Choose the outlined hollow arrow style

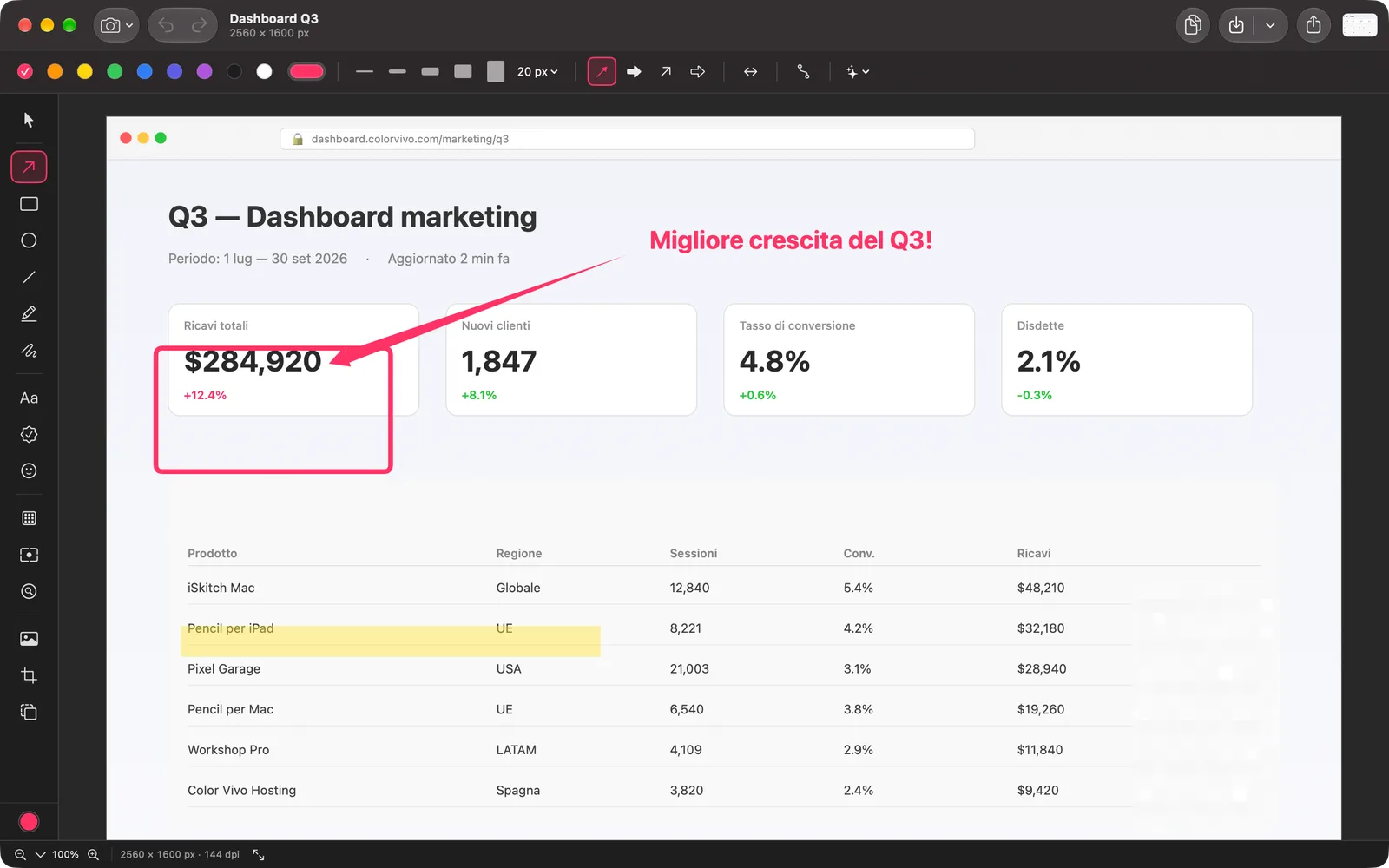[x=698, y=72]
